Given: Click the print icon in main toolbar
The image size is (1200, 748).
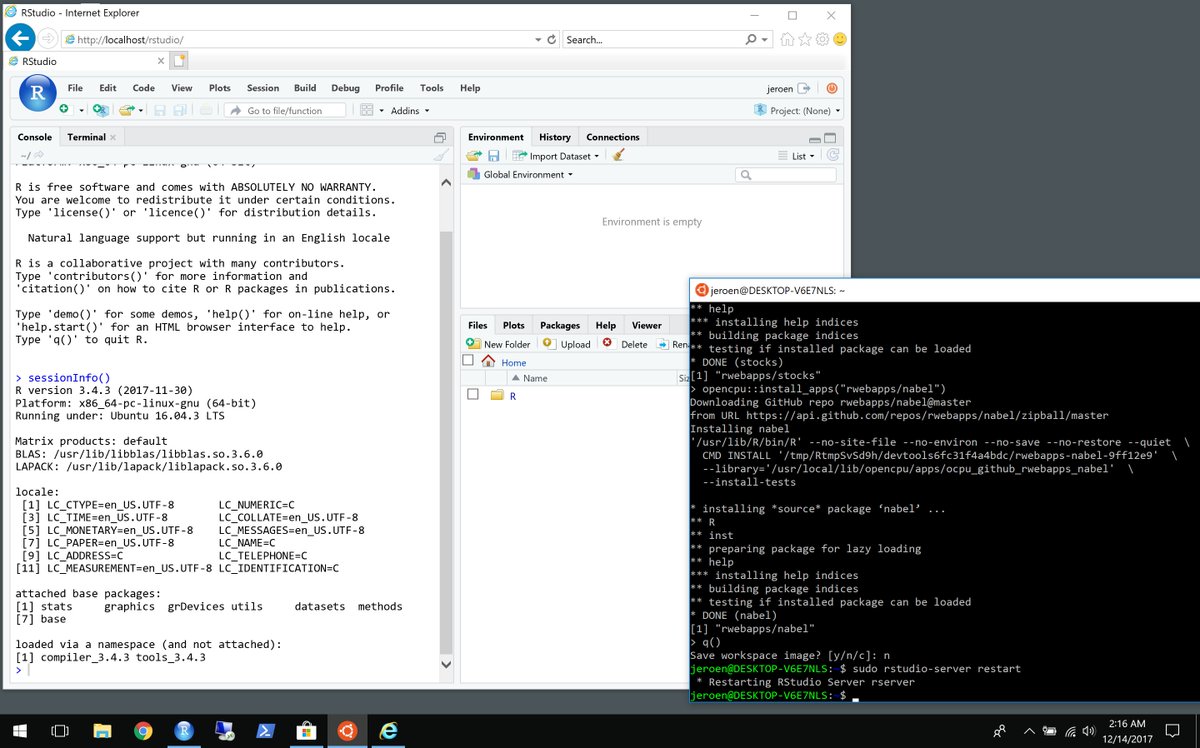Looking at the screenshot, I should tap(206, 110).
